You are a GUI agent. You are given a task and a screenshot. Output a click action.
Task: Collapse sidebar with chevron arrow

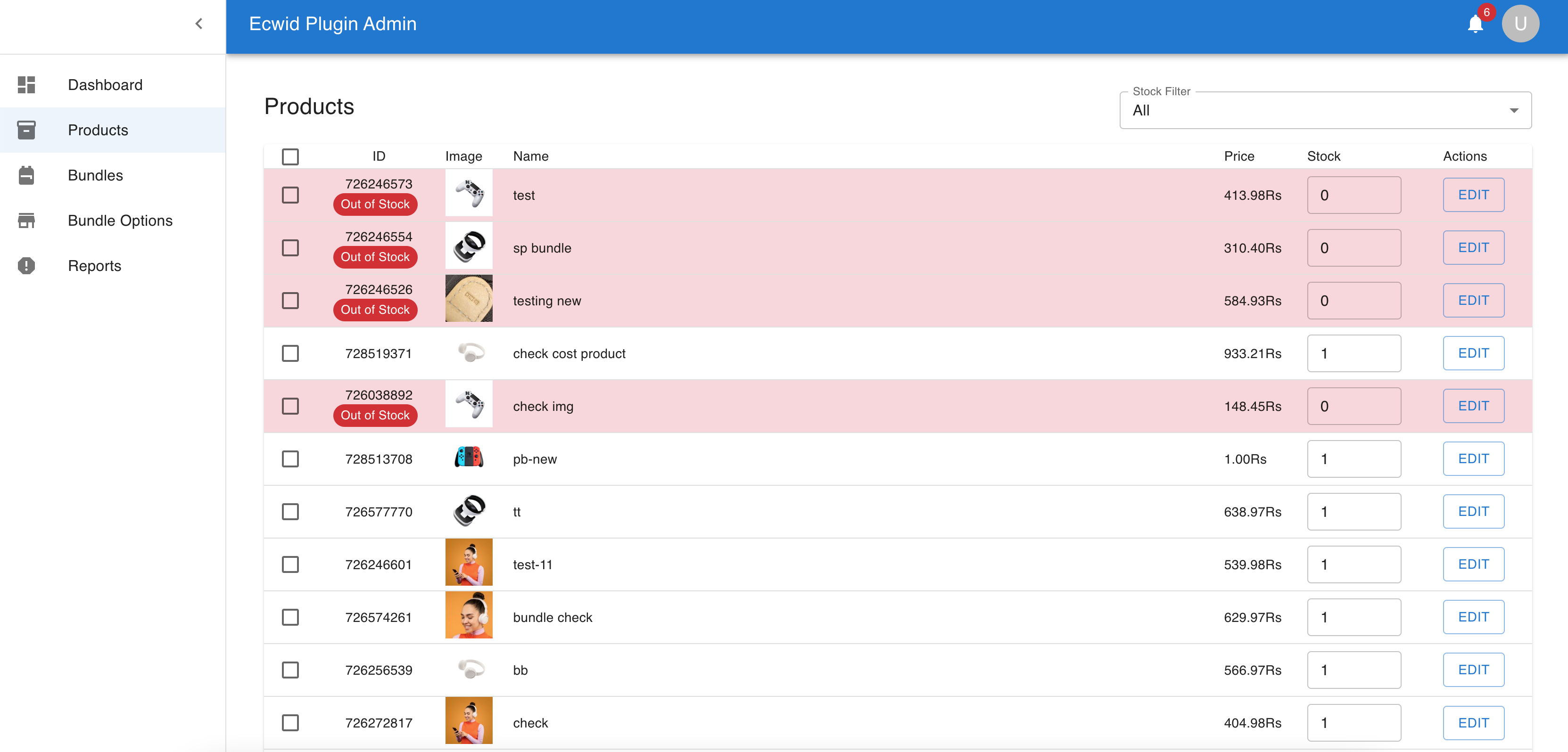click(198, 24)
